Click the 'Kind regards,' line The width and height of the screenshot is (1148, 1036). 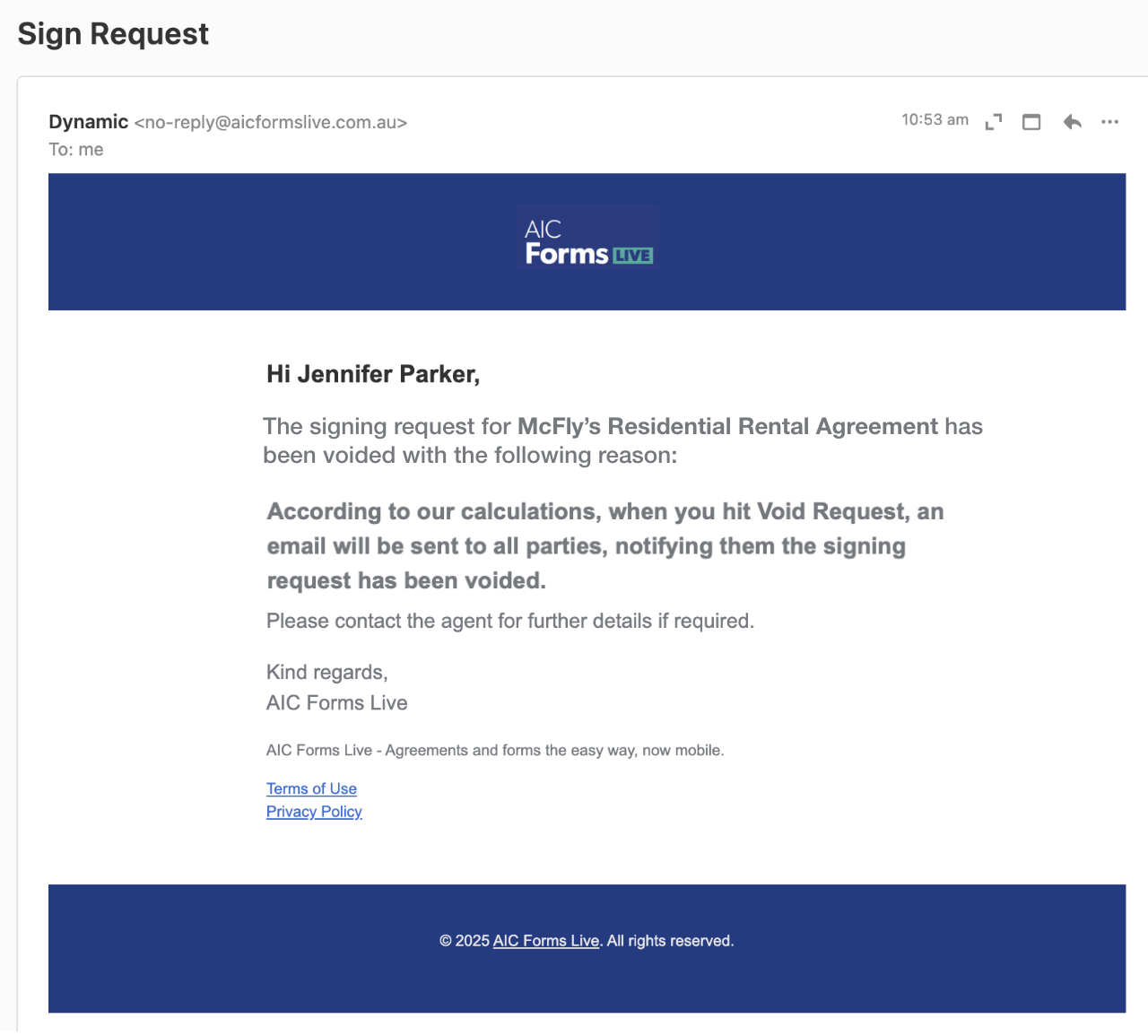point(327,673)
